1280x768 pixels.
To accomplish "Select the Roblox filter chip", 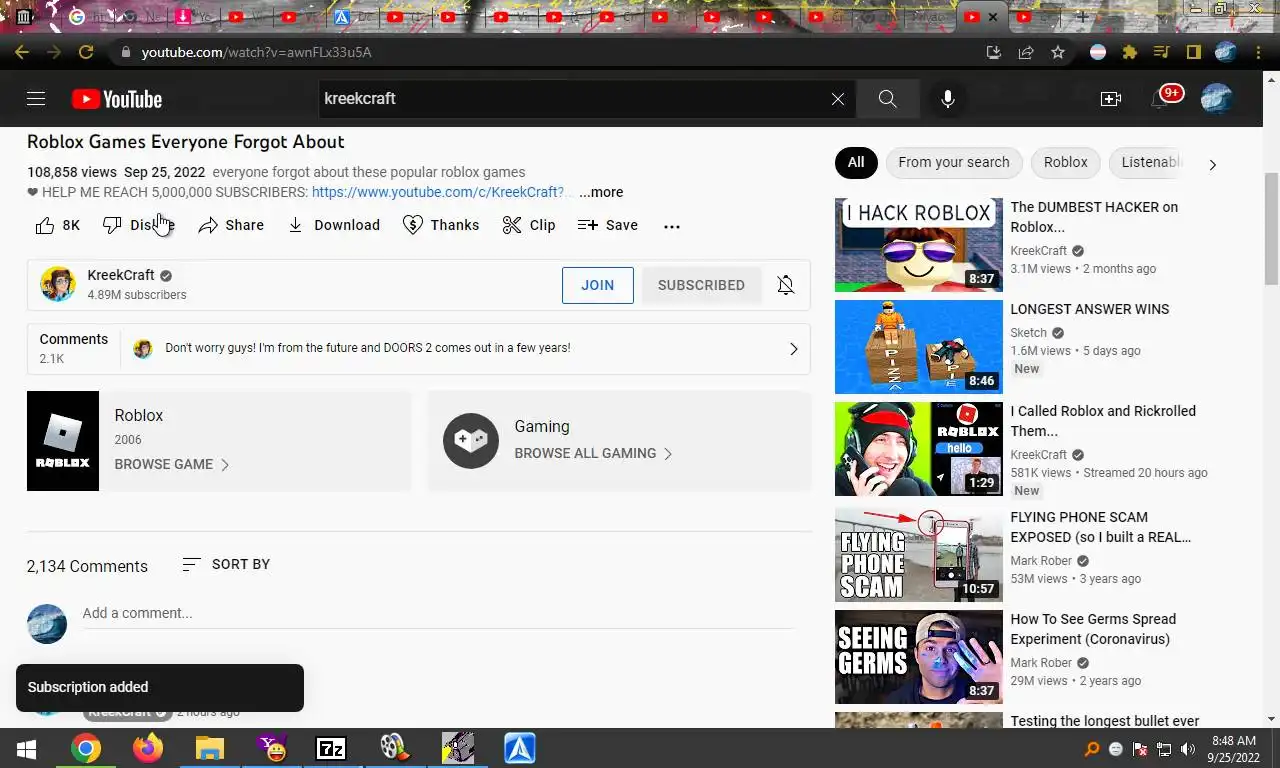I will 1065,162.
